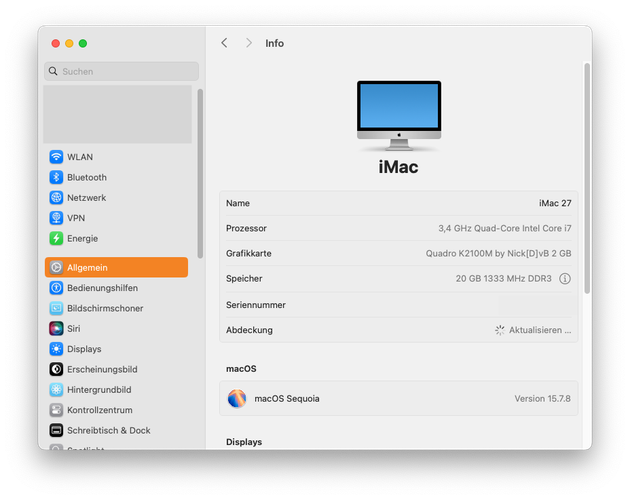Viewport: 630px width, 500px height.
Task: Click the large iMac heading text
Action: coord(398,167)
